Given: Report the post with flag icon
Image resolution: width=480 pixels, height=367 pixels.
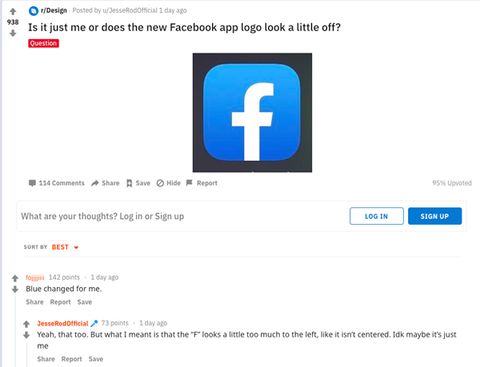Looking at the screenshot, I should click(x=202, y=183).
